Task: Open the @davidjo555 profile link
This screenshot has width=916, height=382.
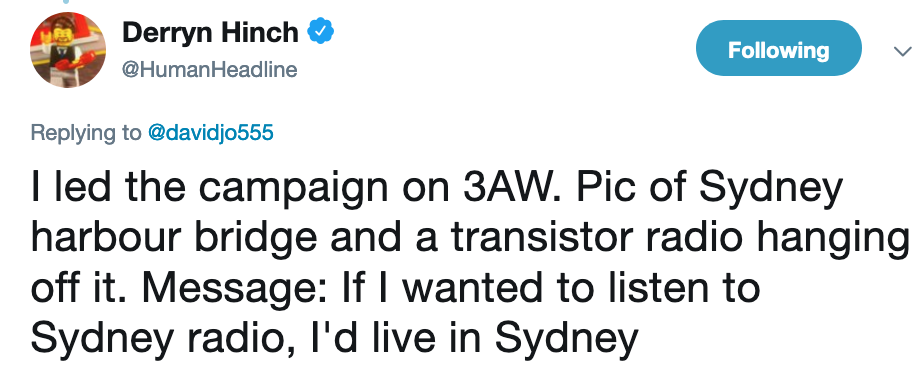Action: 210,133
